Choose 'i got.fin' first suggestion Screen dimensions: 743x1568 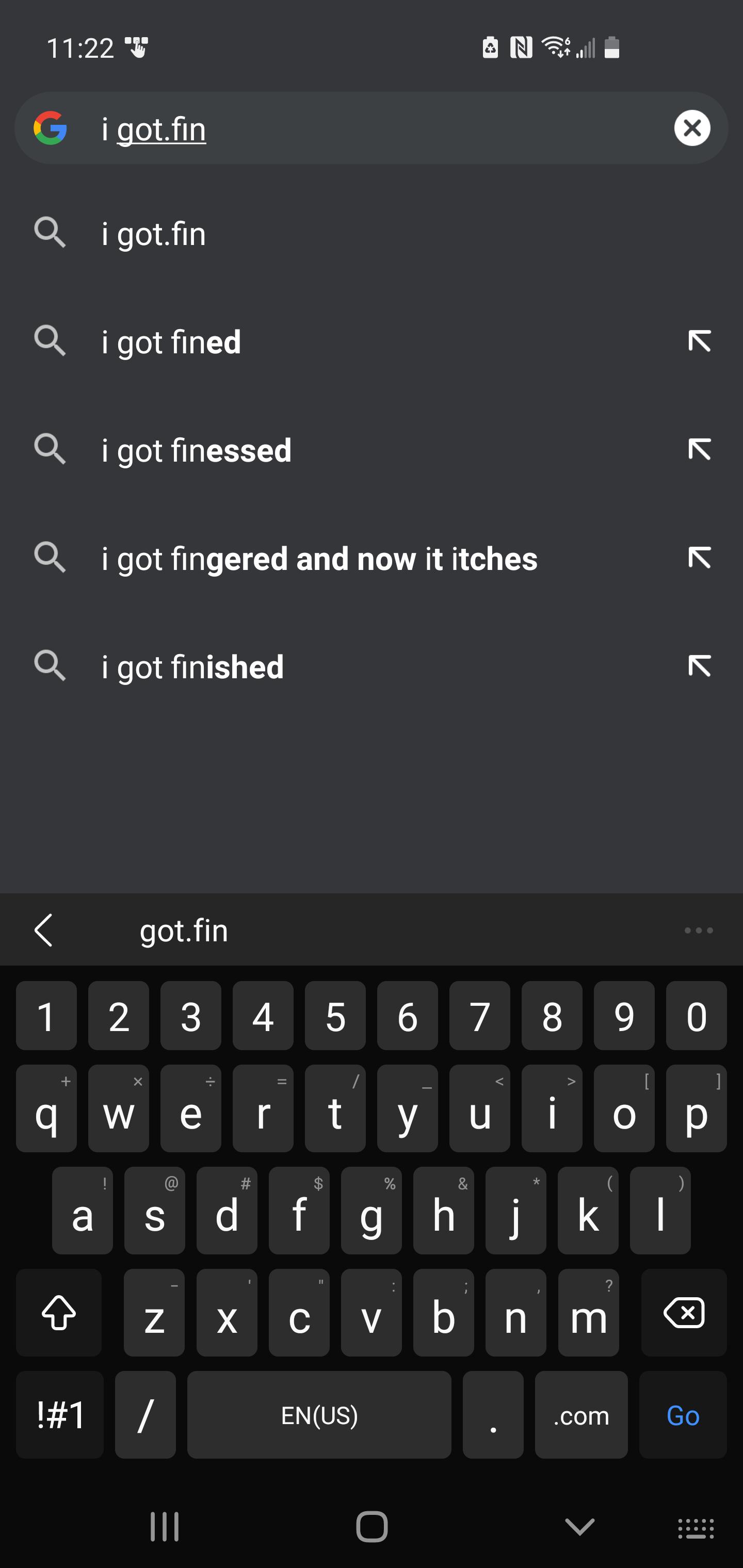(154, 234)
